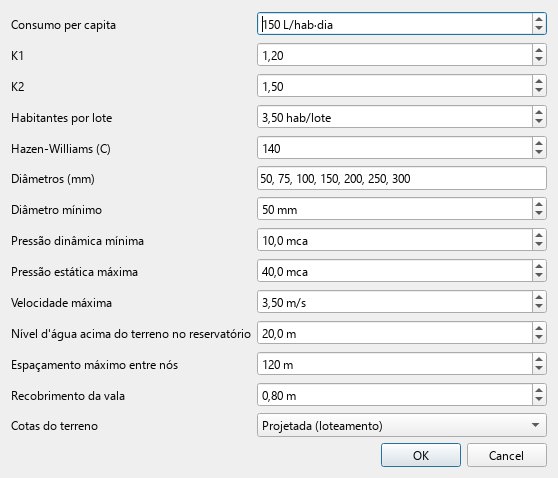This screenshot has width=558, height=478.
Task: Decrement the K1 coefficient
Action: (x=539, y=60)
